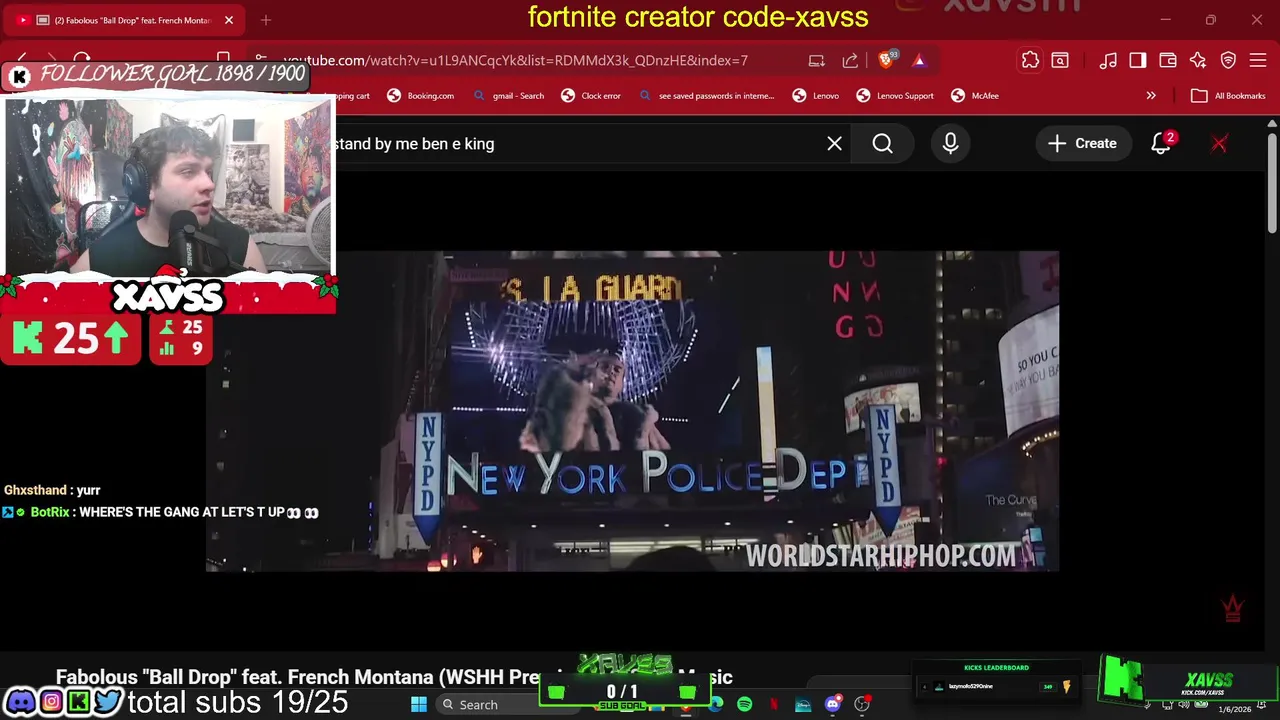
Task: Click the Twitter bird icon in overlay
Action: (x=107, y=702)
